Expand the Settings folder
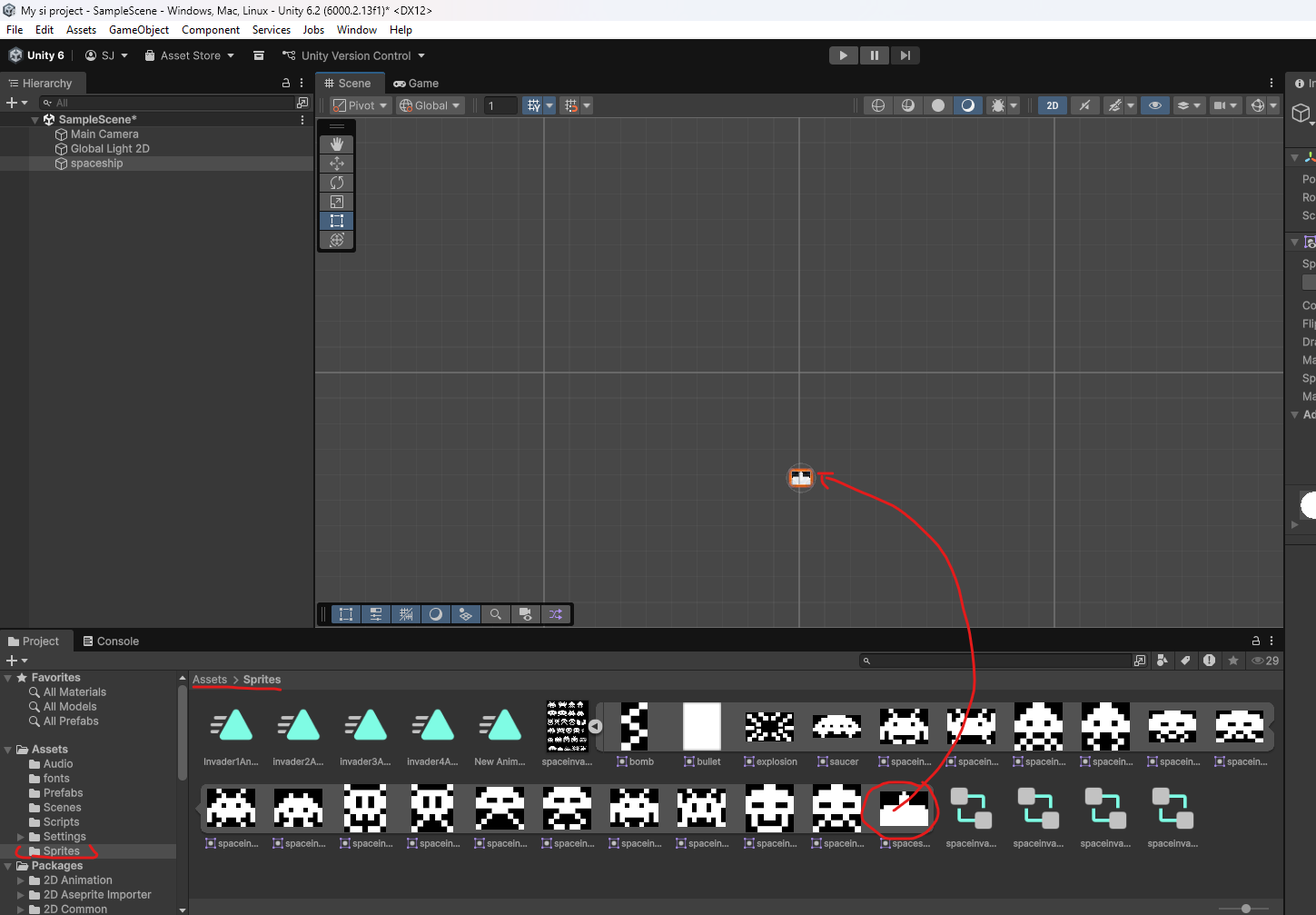 (21, 837)
